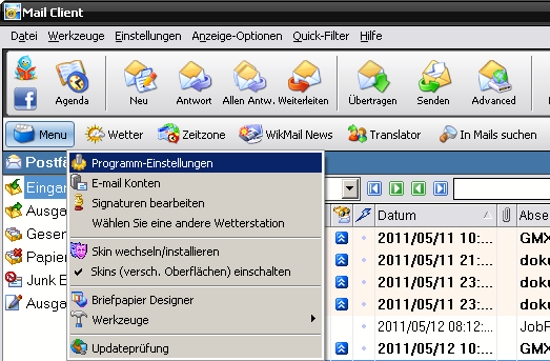The width and height of the screenshot is (550, 361).
Task: Sort by the attachment paperclip column
Action: point(506,215)
